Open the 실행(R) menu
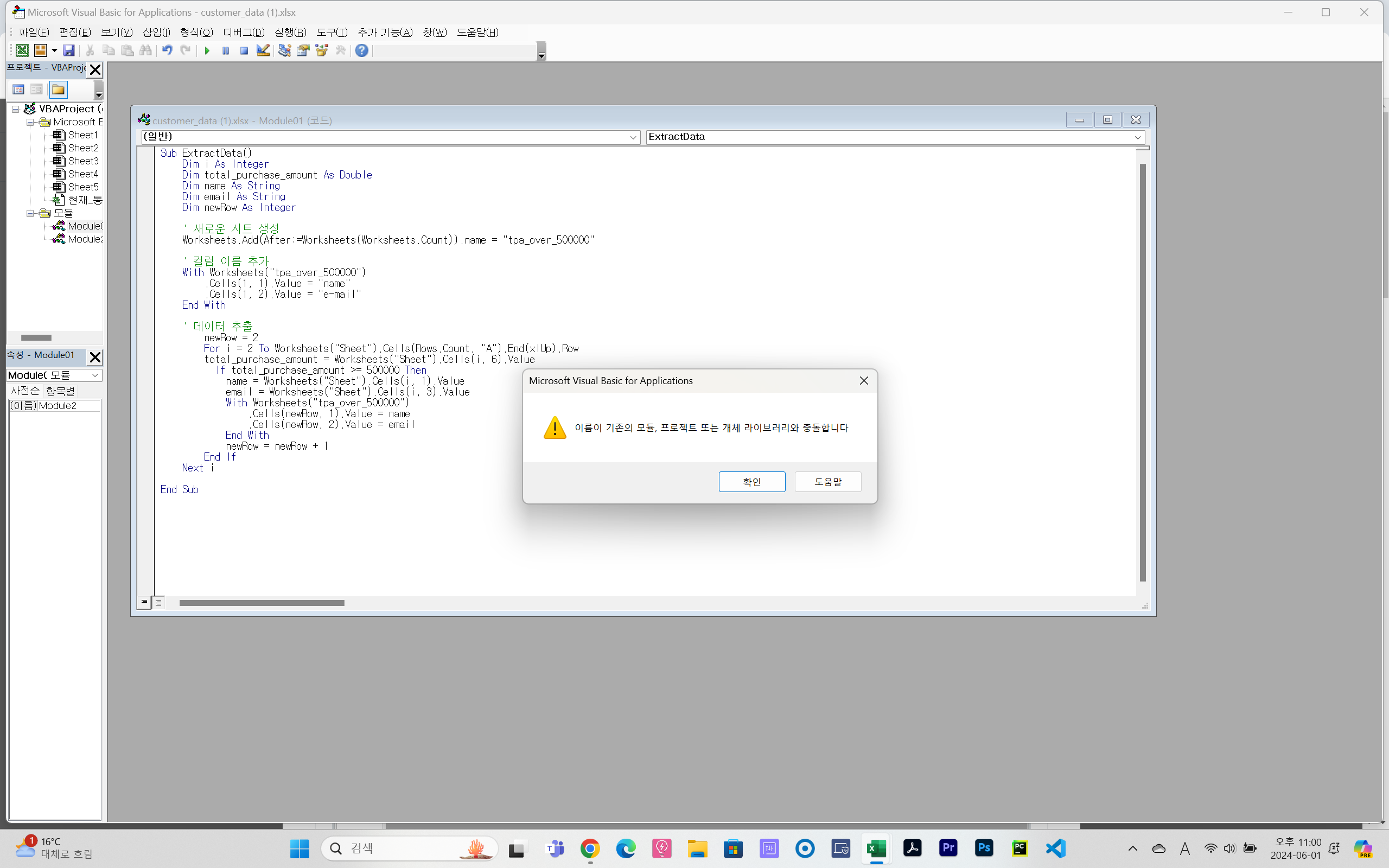 [x=290, y=32]
